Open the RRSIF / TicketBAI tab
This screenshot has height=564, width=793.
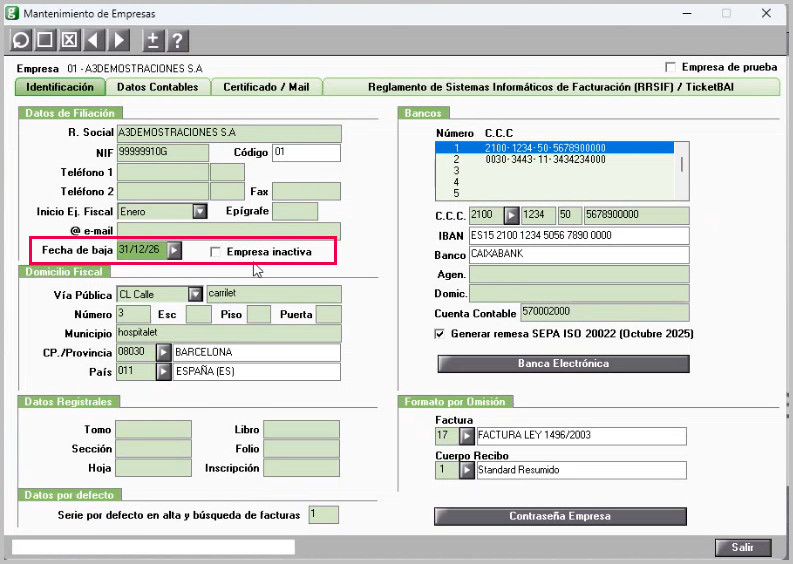coord(551,87)
